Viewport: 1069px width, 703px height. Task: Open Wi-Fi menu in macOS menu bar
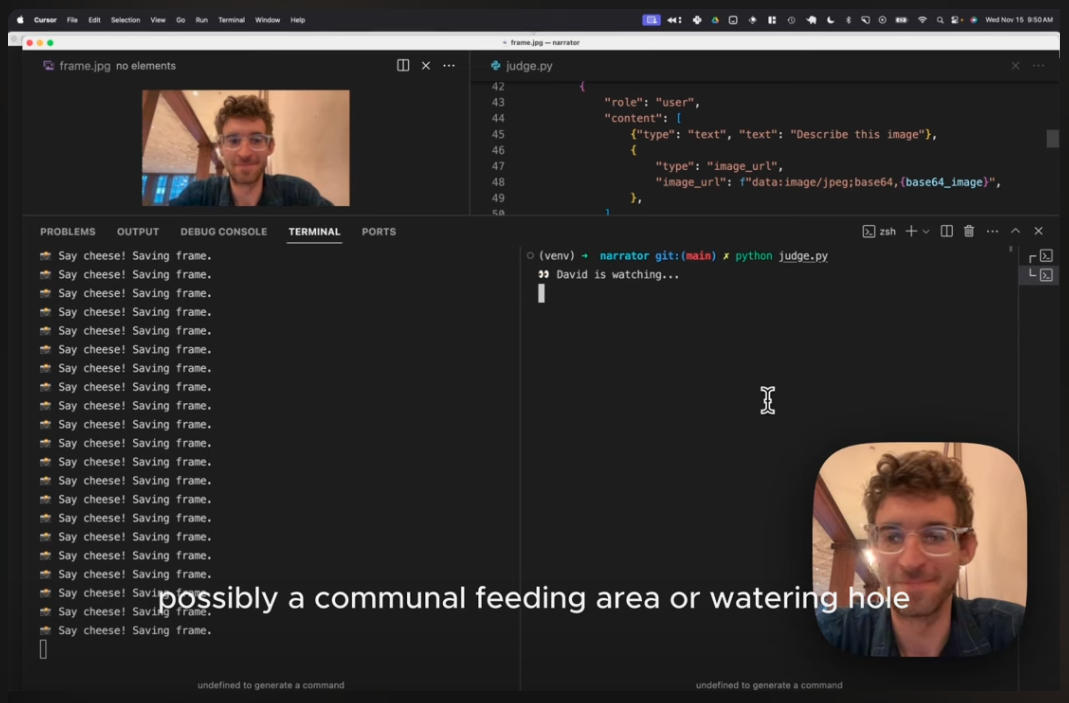coord(922,20)
